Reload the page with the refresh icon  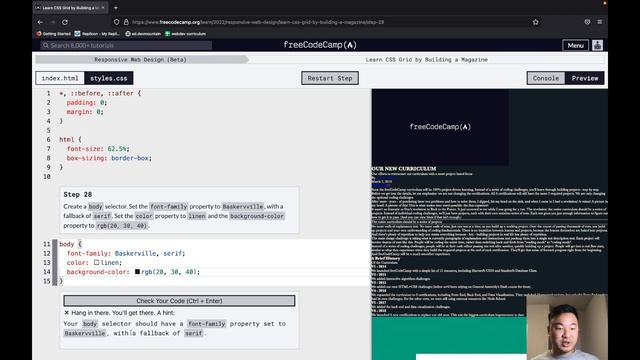click(65, 22)
